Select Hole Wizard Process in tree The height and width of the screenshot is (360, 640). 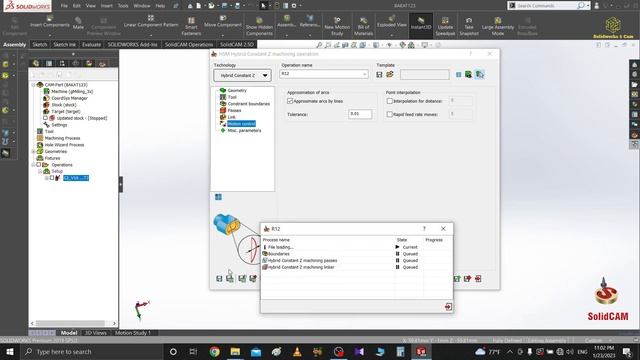coord(64,144)
